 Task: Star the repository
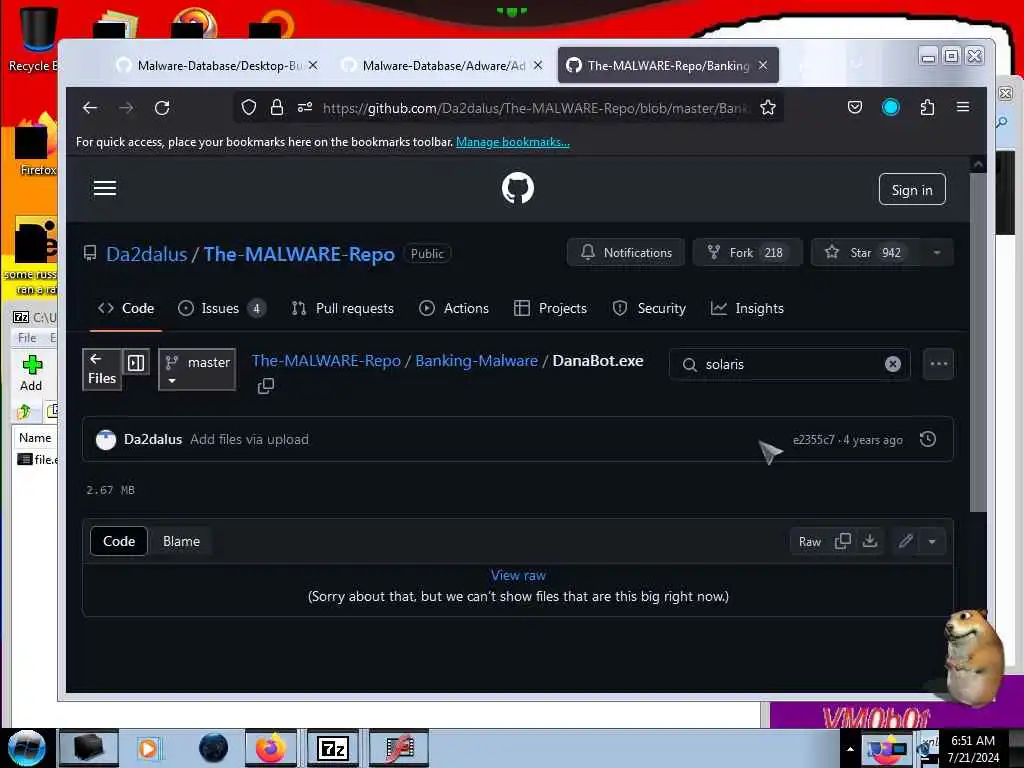865,253
